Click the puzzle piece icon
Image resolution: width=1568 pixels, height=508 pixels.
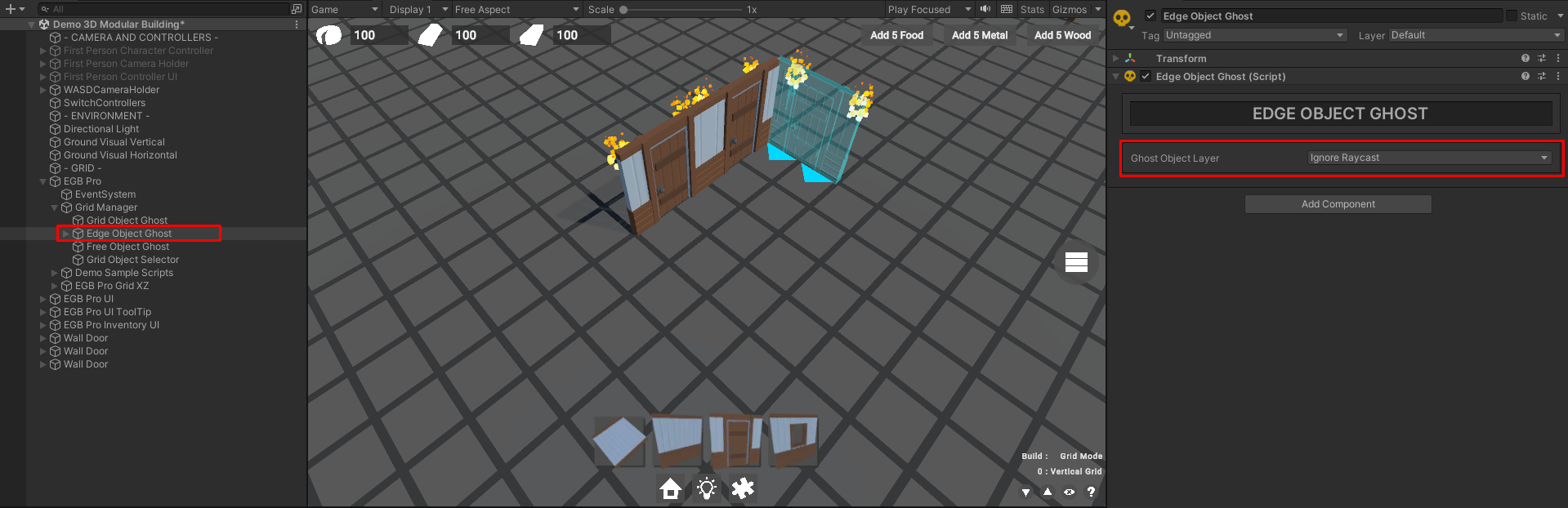click(x=743, y=488)
